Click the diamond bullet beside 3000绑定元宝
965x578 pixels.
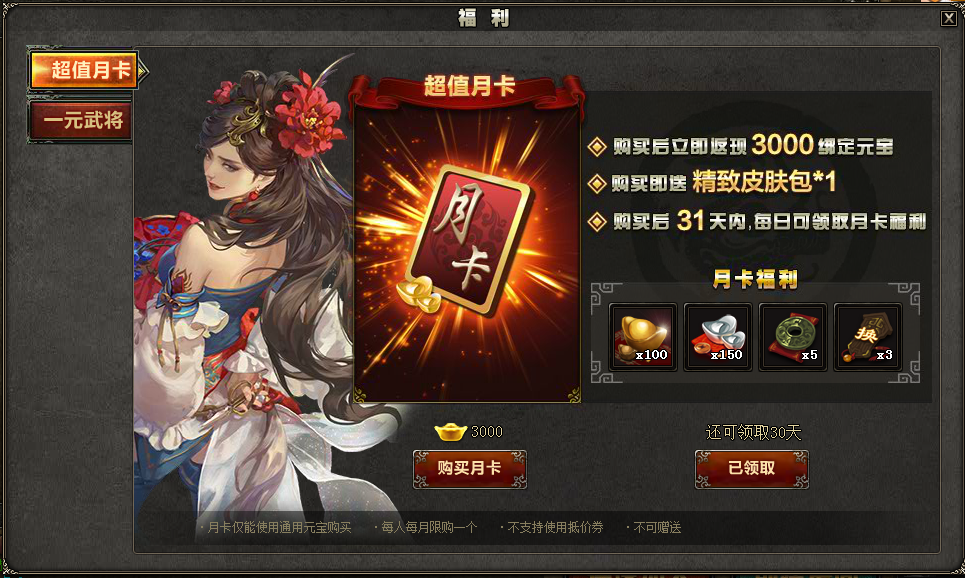click(x=596, y=147)
